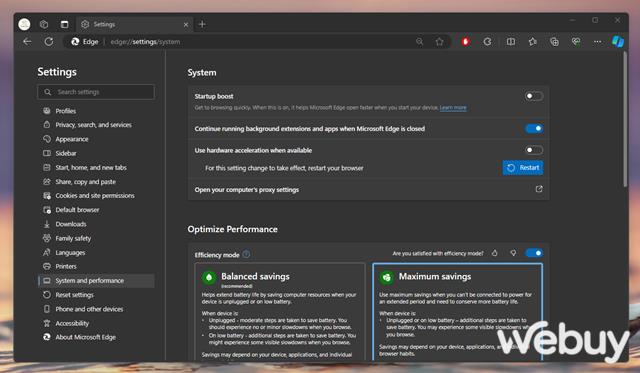Open a new tab with the plus button
The width and height of the screenshot is (640, 373).
point(202,24)
